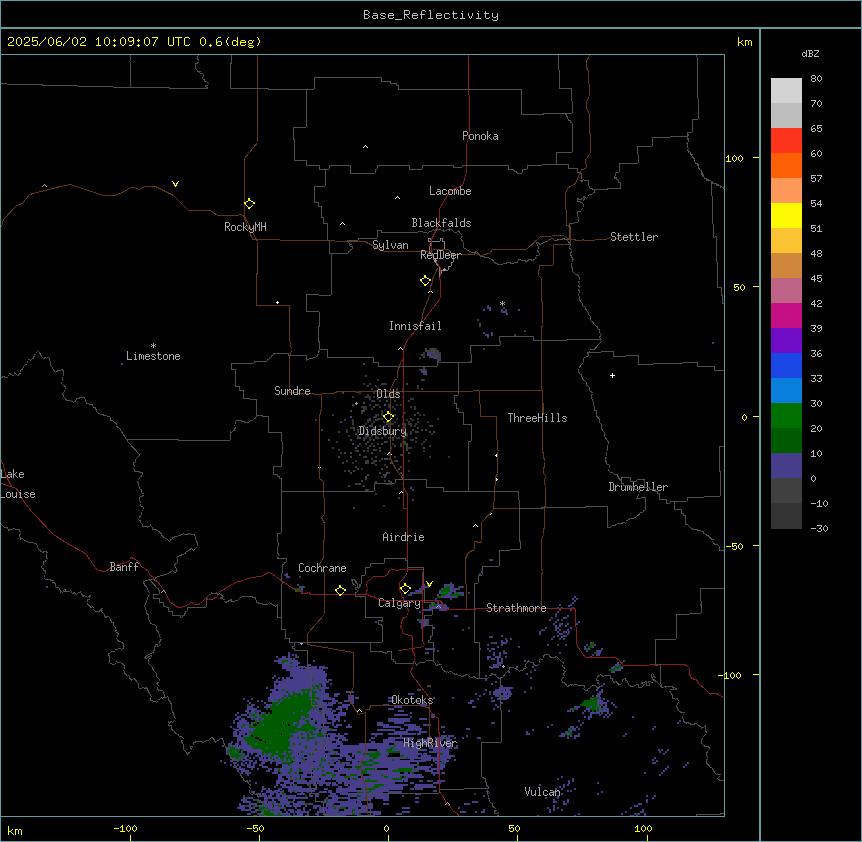Click the Lake Louise map label
The width and height of the screenshot is (862, 842).
[18, 484]
